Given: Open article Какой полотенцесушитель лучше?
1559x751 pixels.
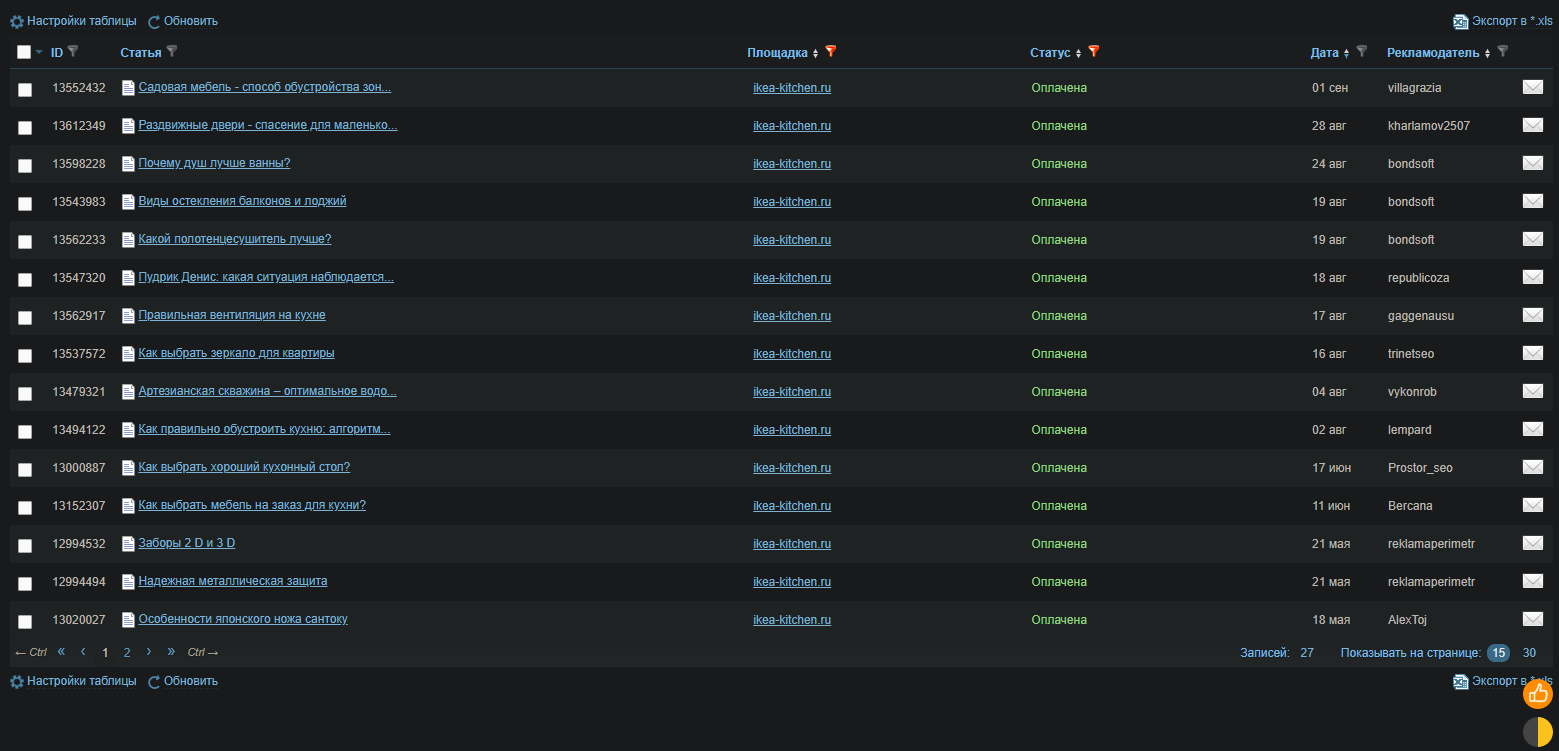Looking at the screenshot, I should (235, 239).
